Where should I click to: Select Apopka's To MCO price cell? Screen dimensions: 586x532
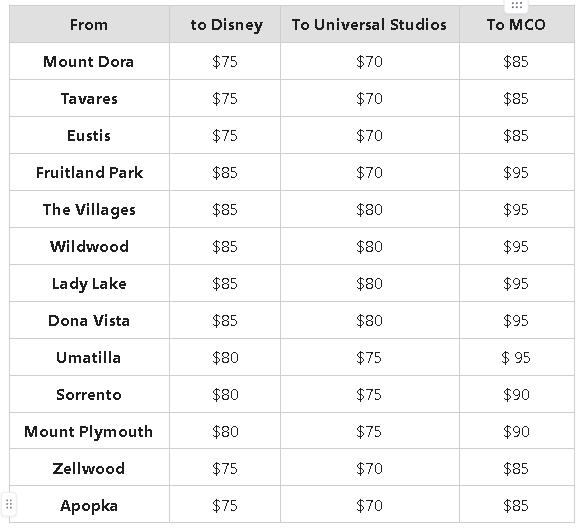pyautogui.click(x=517, y=504)
